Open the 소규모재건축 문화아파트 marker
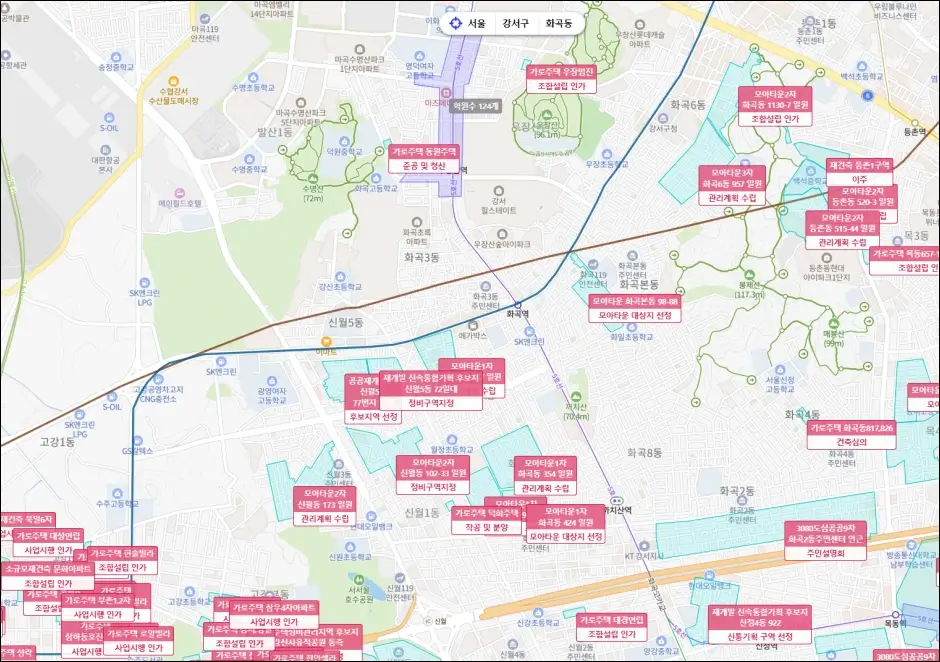The image size is (940, 662). (48, 576)
